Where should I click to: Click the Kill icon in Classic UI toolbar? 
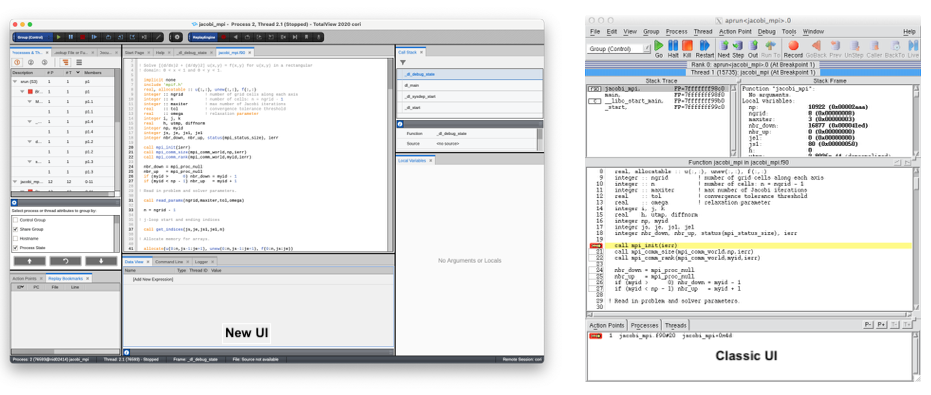point(687,45)
